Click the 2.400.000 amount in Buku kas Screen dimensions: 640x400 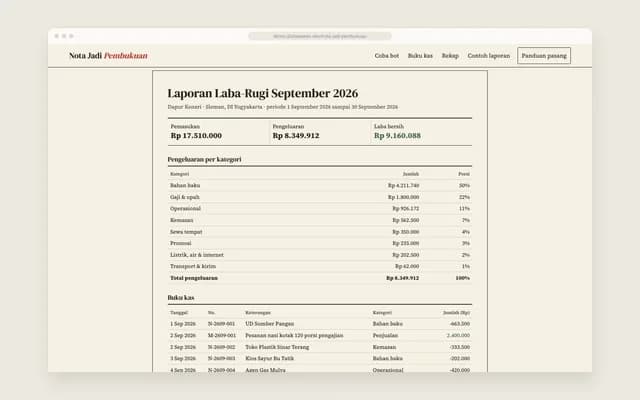(x=458, y=336)
